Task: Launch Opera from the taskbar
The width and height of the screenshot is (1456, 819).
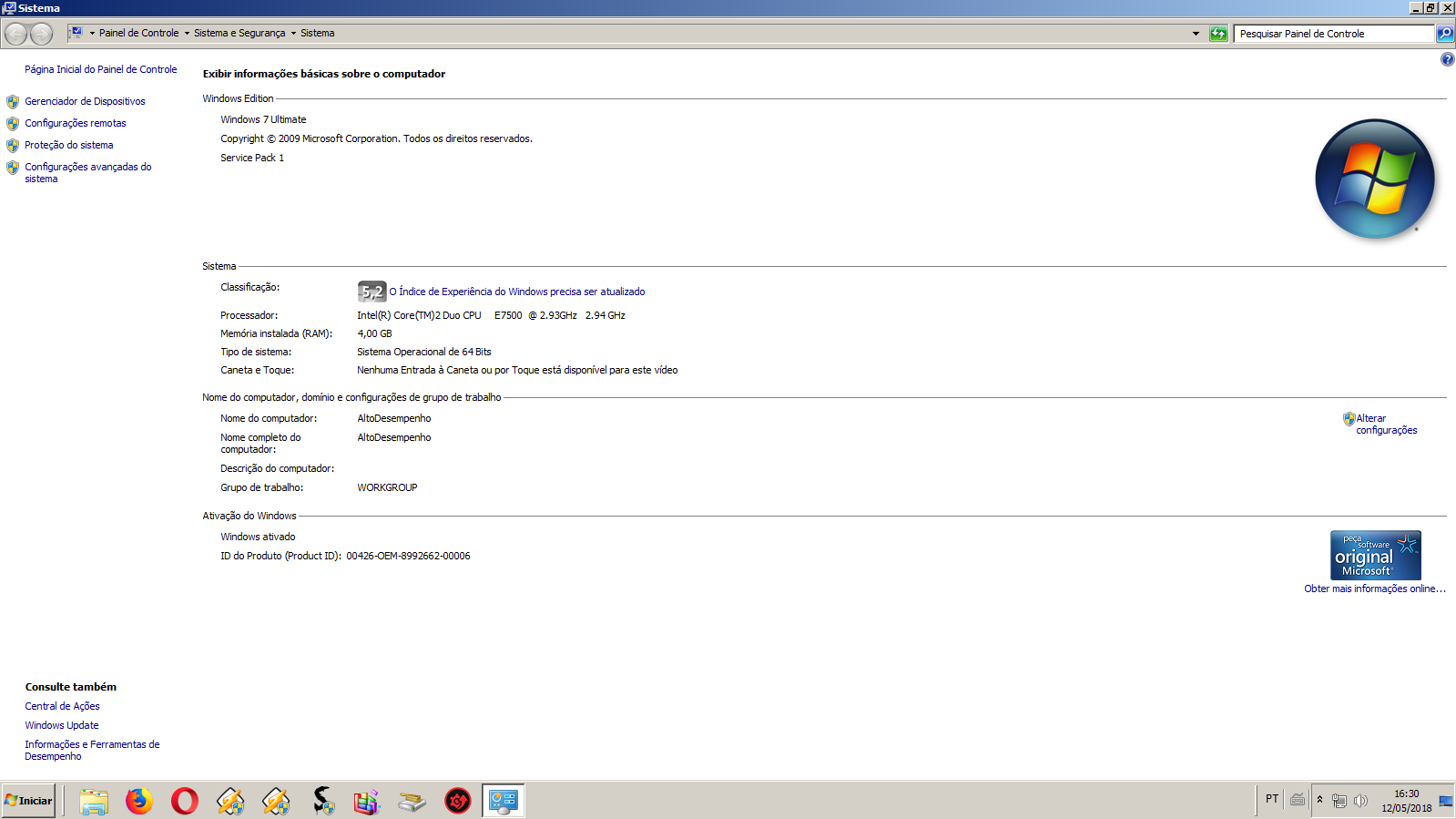Action: coord(185,802)
